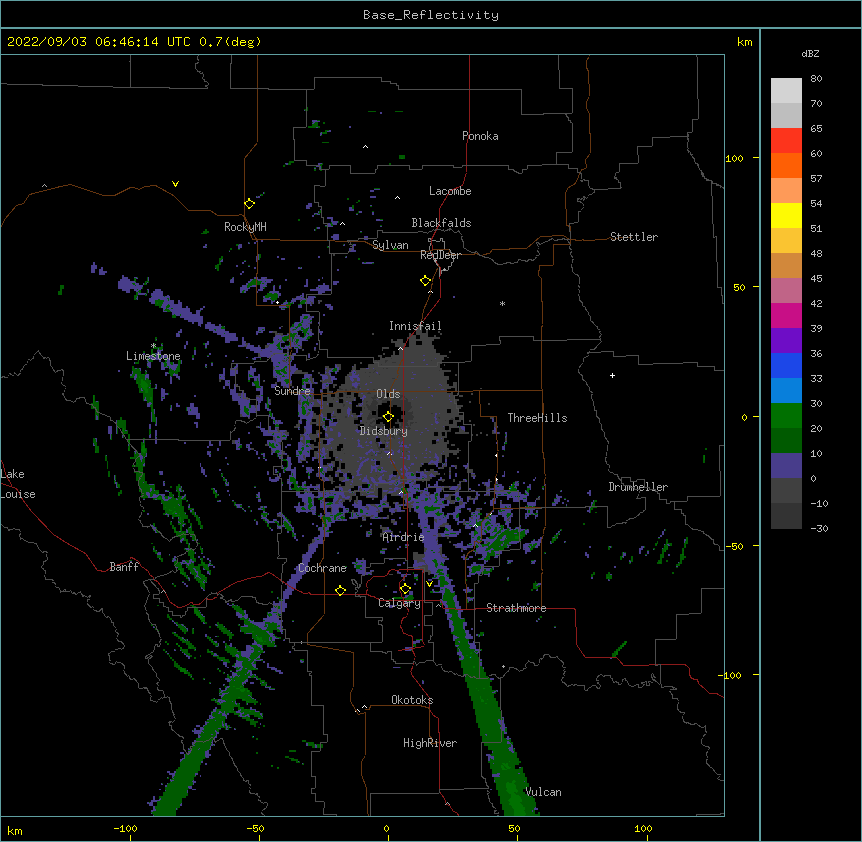Click the RedDeer city label
Viewport: 862px width, 842px height.
click(440, 255)
